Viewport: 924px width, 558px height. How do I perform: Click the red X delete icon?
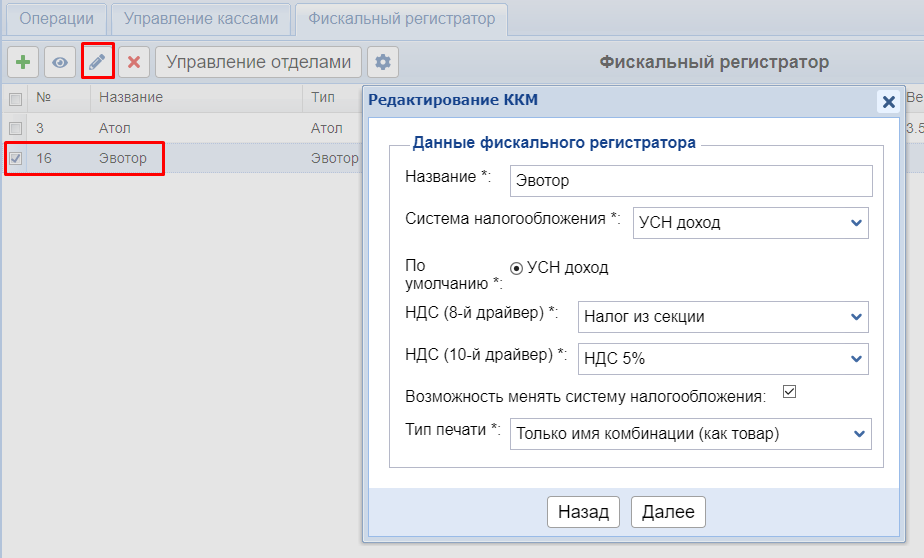[x=133, y=62]
